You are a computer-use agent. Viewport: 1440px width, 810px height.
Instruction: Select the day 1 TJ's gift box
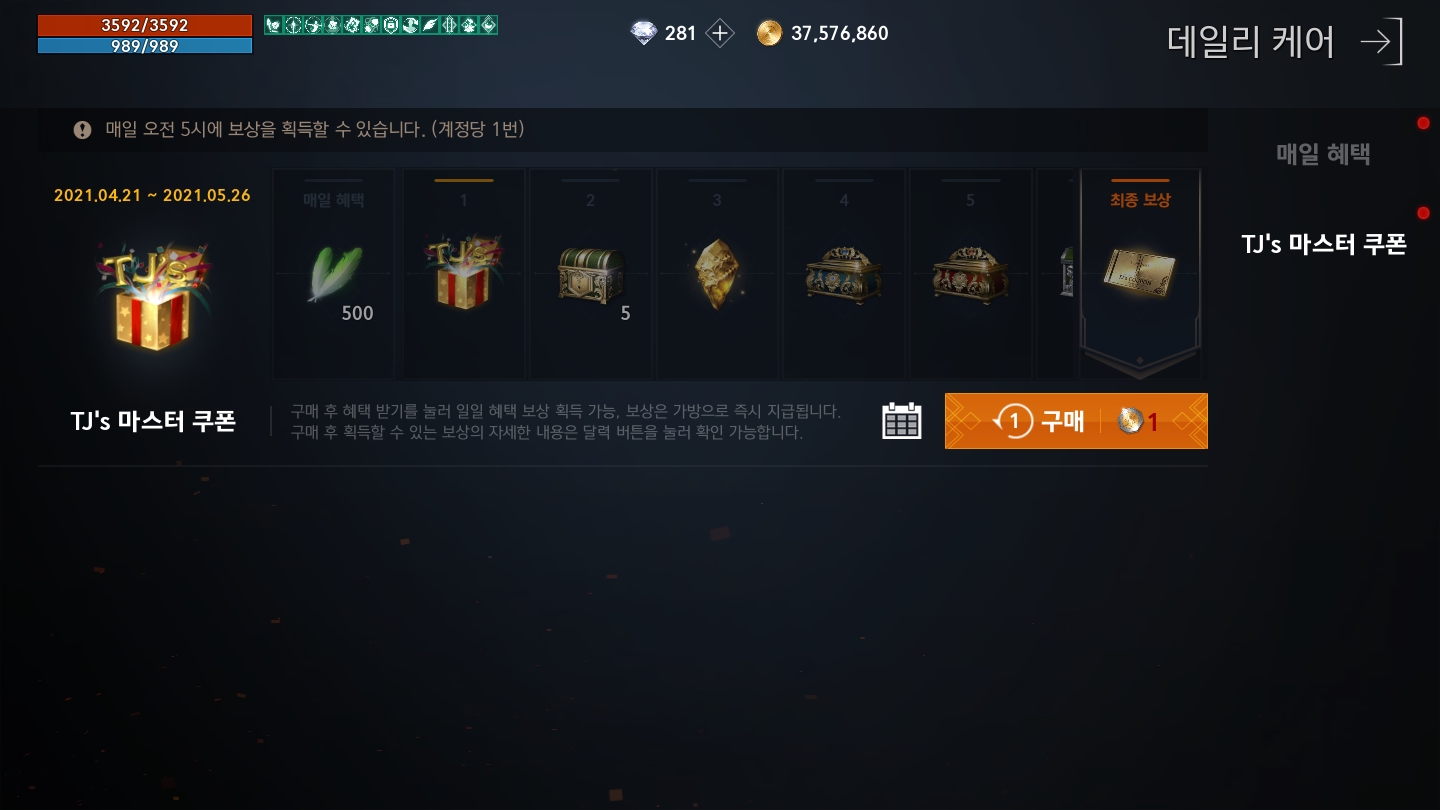click(x=463, y=270)
